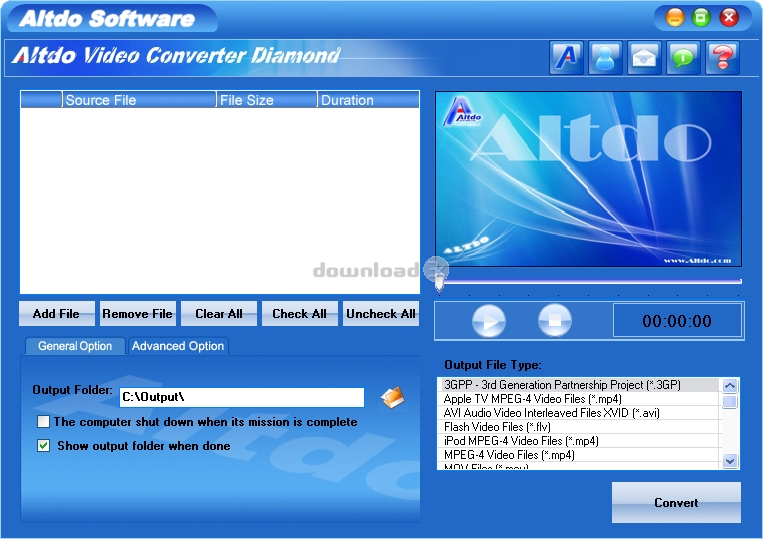Uncheck Show output folder when done

click(x=43, y=446)
